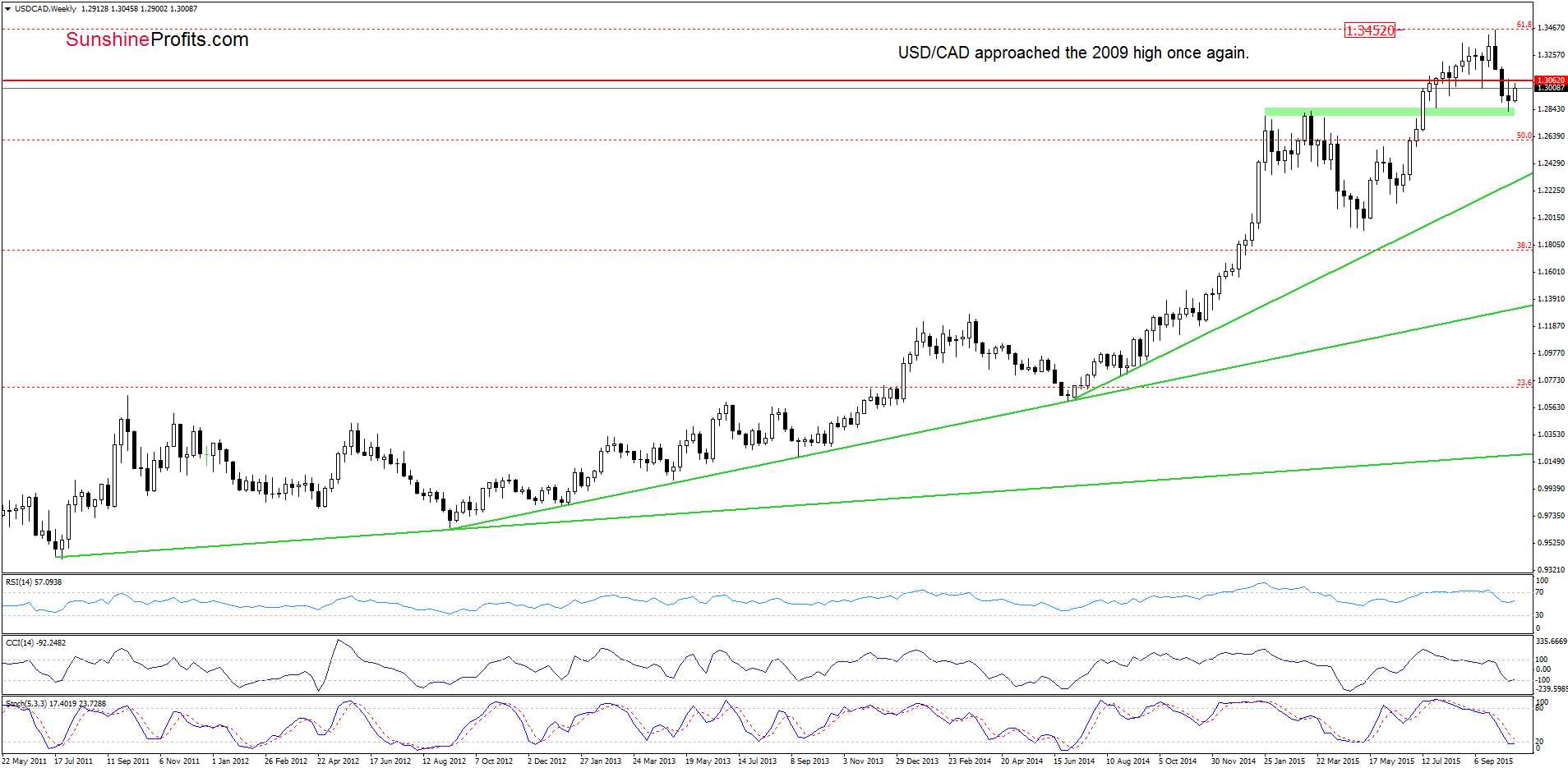Click the 1.07730 price axis value
This screenshot has height=768, width=1568.
[x=1551, y=380]
